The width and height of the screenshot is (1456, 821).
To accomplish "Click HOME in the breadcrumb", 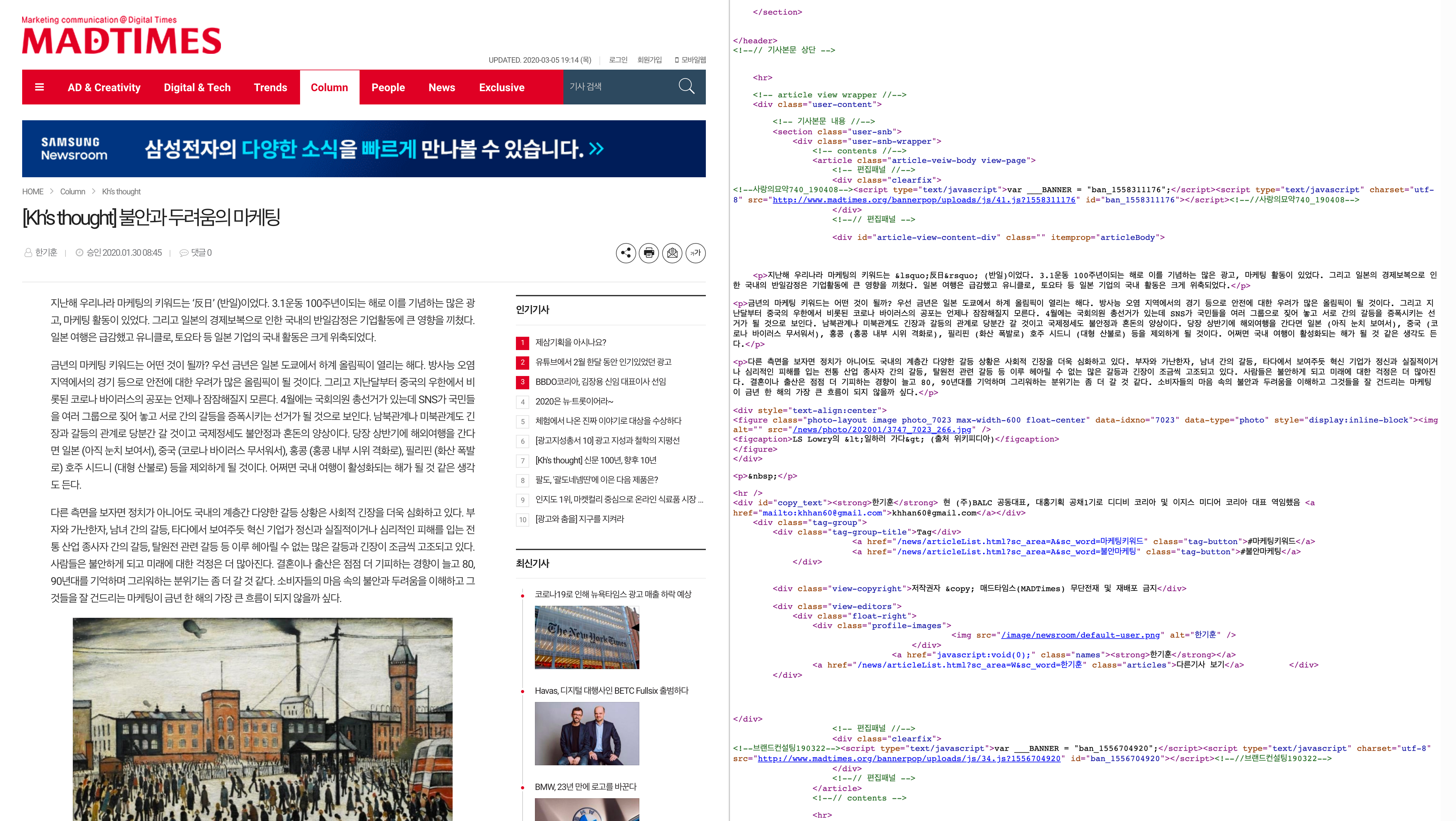I will click(x=33, y=191).
